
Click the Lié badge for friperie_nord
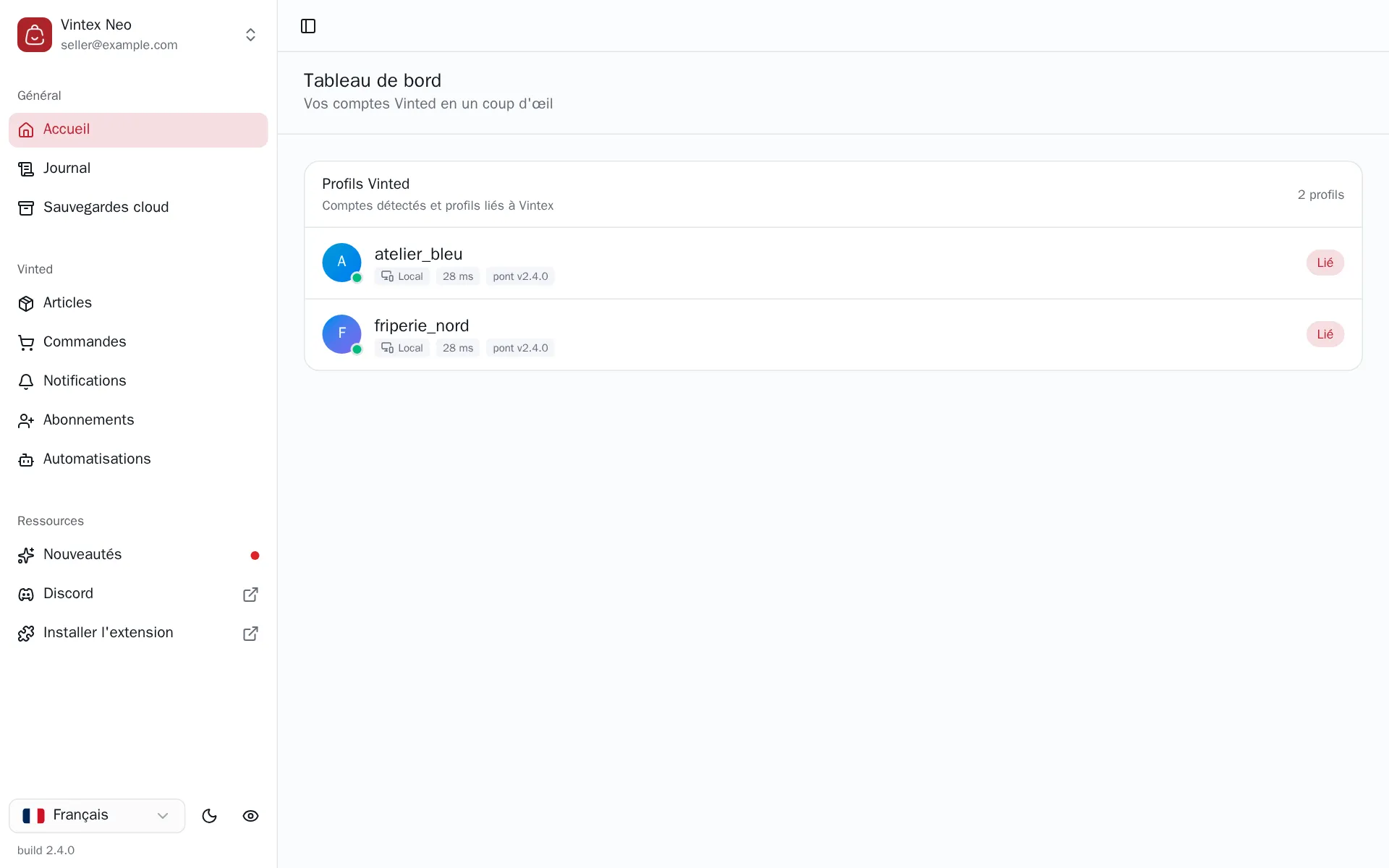point(1325,334)
